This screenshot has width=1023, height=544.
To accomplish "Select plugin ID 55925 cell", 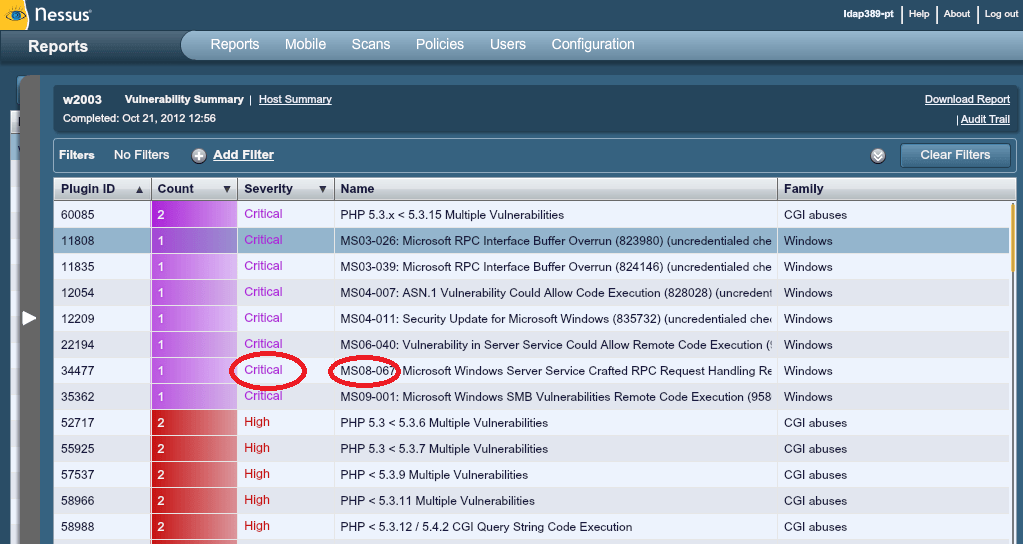I will click(x=102, y=449).
